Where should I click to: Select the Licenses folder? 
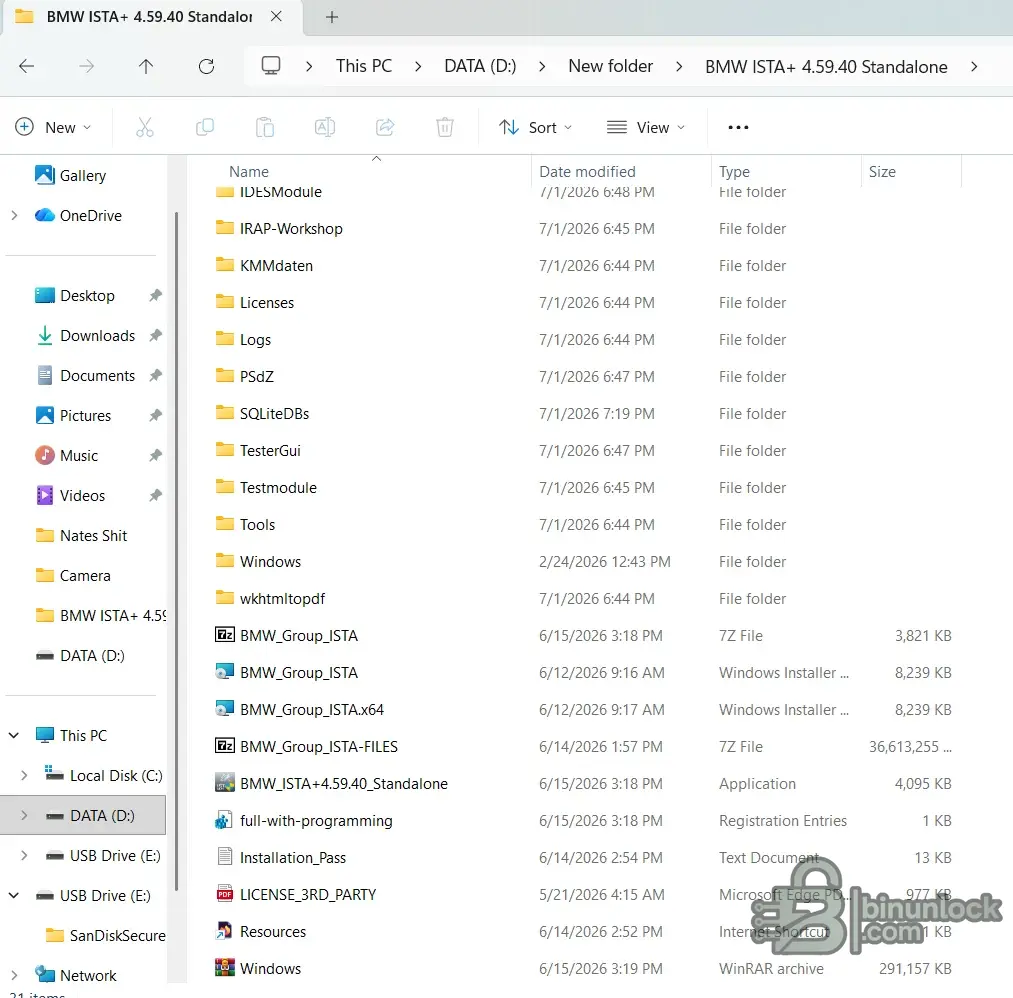pyautogui.click(x=266, y=302)
